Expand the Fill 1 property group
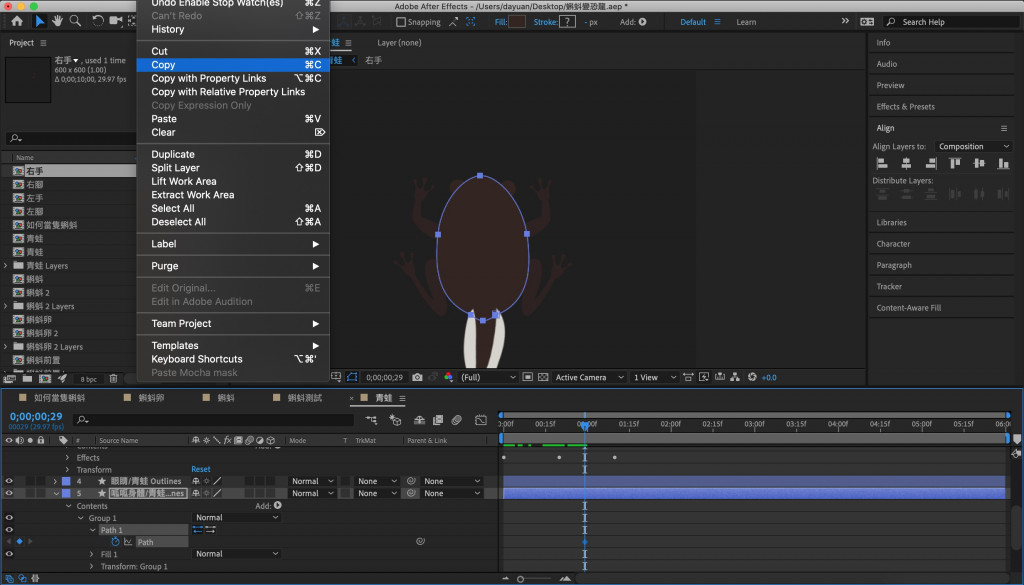The width and height of the screenshot is (1024, 585). coord(92,554)
